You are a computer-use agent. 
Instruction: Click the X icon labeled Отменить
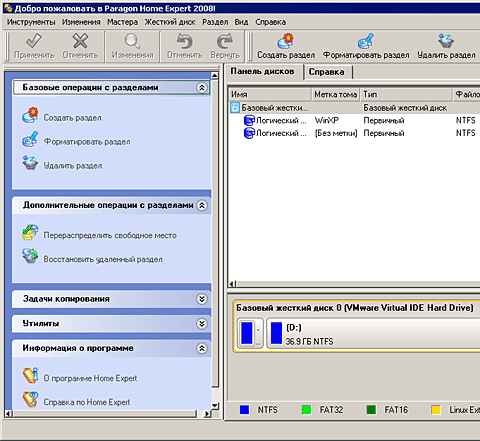pyautogui.click(x=80, y=41)
